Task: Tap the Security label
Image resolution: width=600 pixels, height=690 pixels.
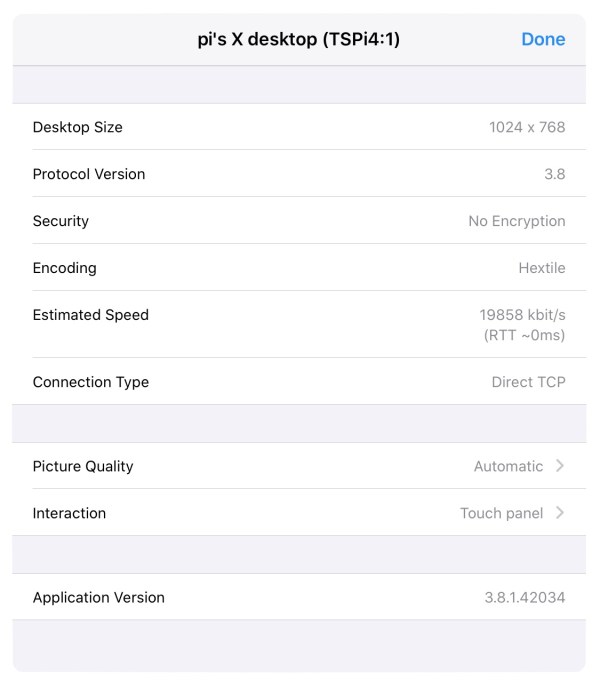Action: 61,221
